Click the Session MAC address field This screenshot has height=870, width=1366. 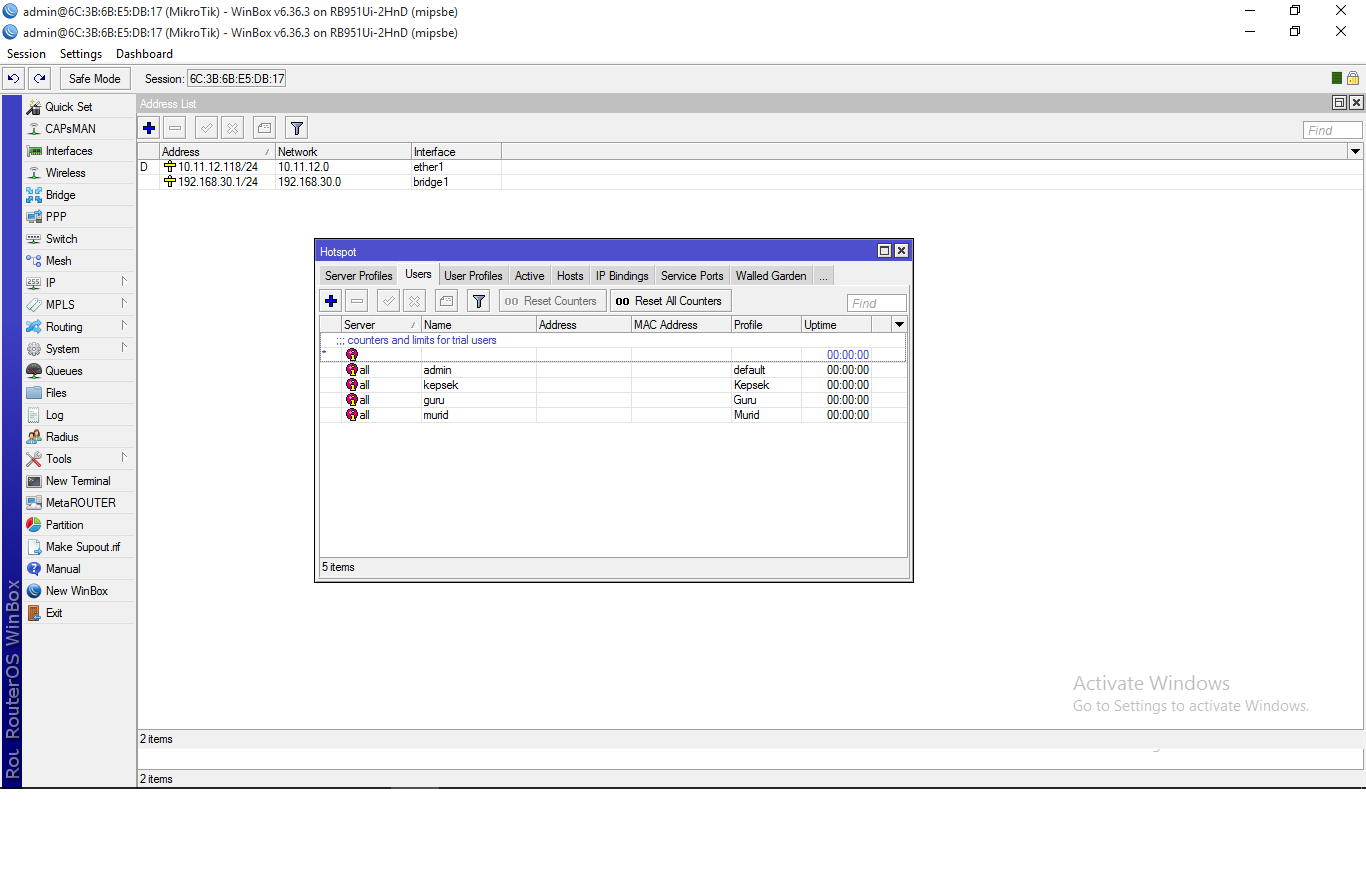[x=237, y=78]
